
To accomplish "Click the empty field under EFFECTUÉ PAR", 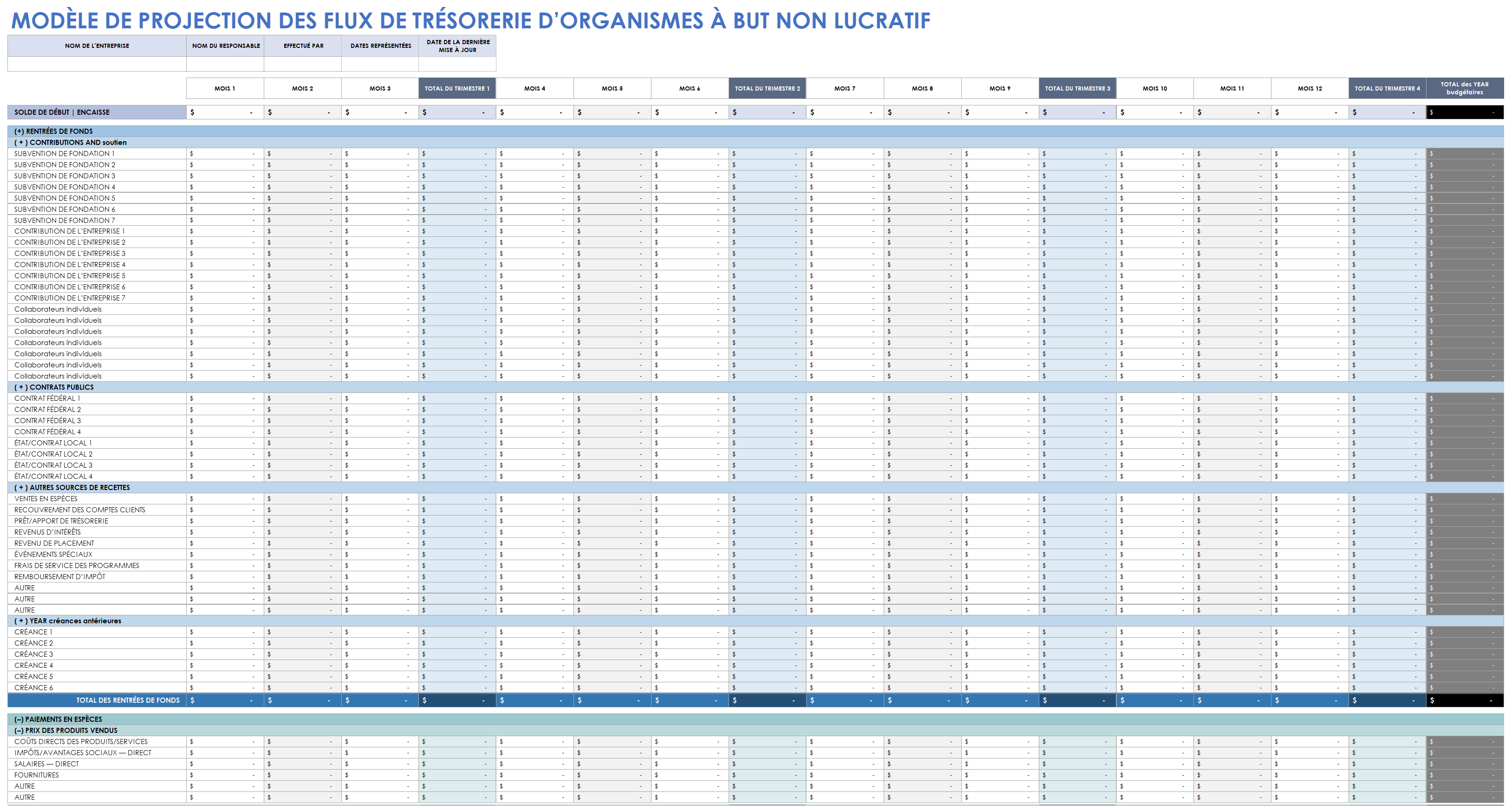I will tap(303, 64).
